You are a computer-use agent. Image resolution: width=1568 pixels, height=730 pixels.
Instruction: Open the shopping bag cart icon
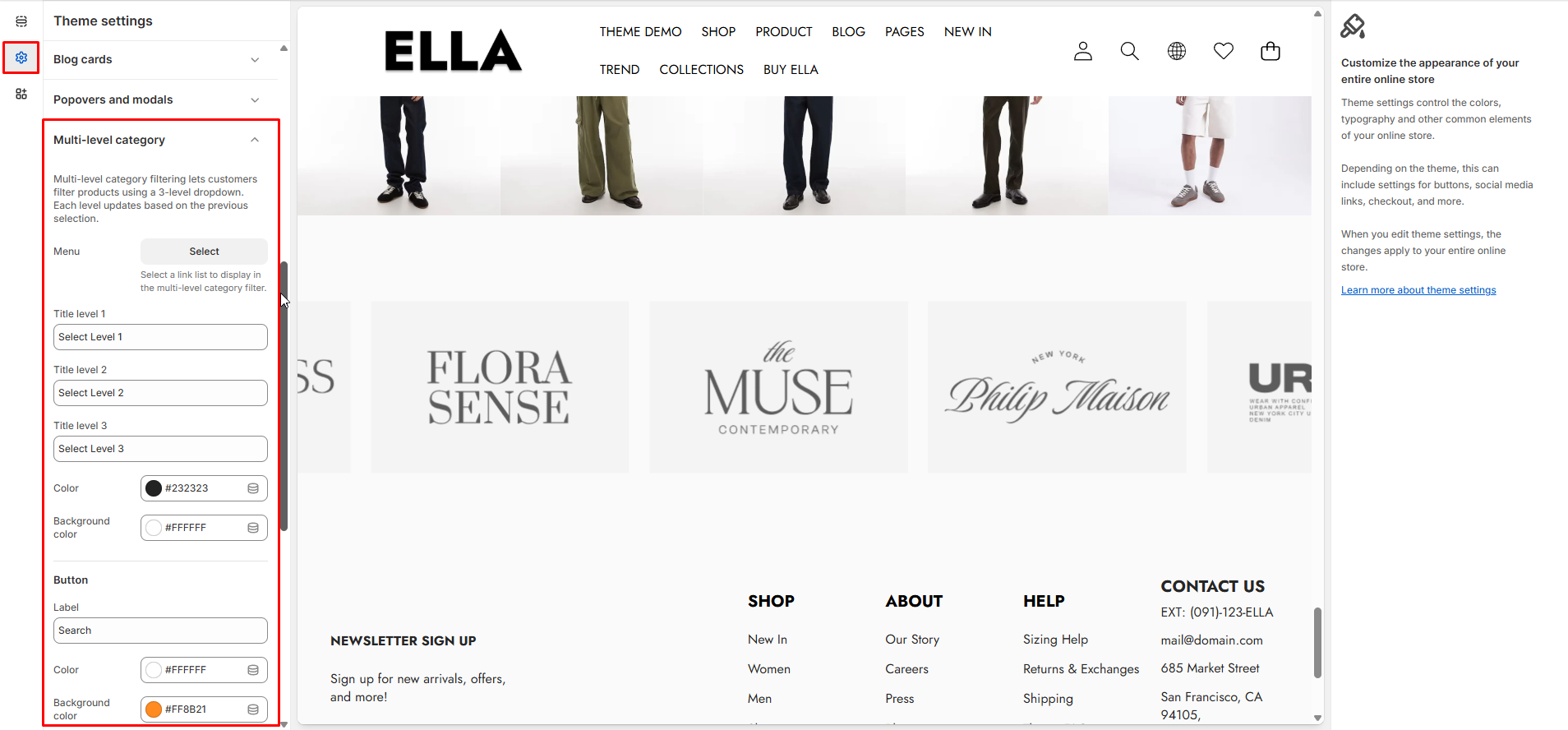coord(1271,51)
